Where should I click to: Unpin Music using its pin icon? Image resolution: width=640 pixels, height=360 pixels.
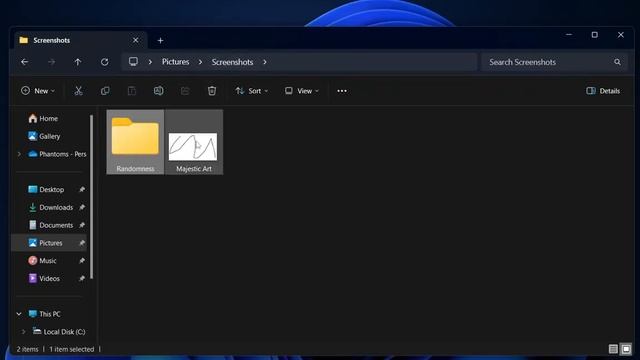tap(82, 260)
